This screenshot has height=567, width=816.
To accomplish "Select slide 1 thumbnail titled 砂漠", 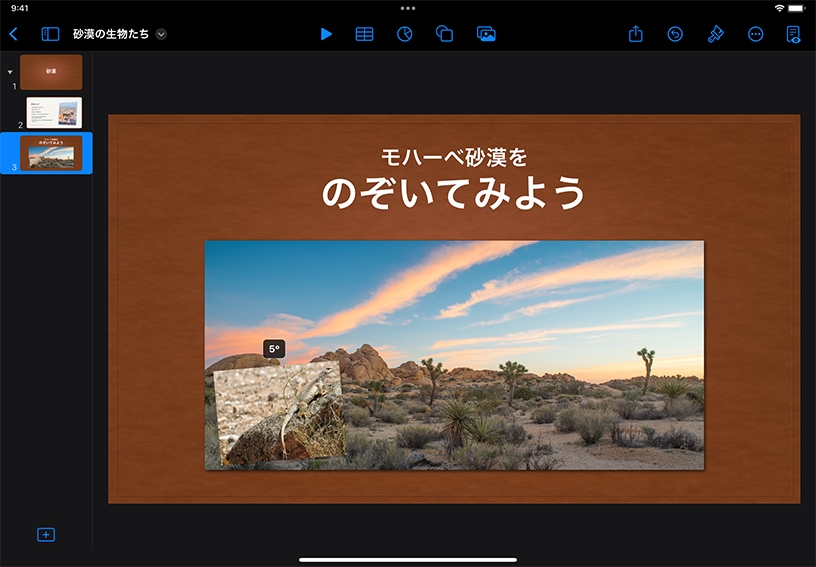I will (x=51, y=72).
